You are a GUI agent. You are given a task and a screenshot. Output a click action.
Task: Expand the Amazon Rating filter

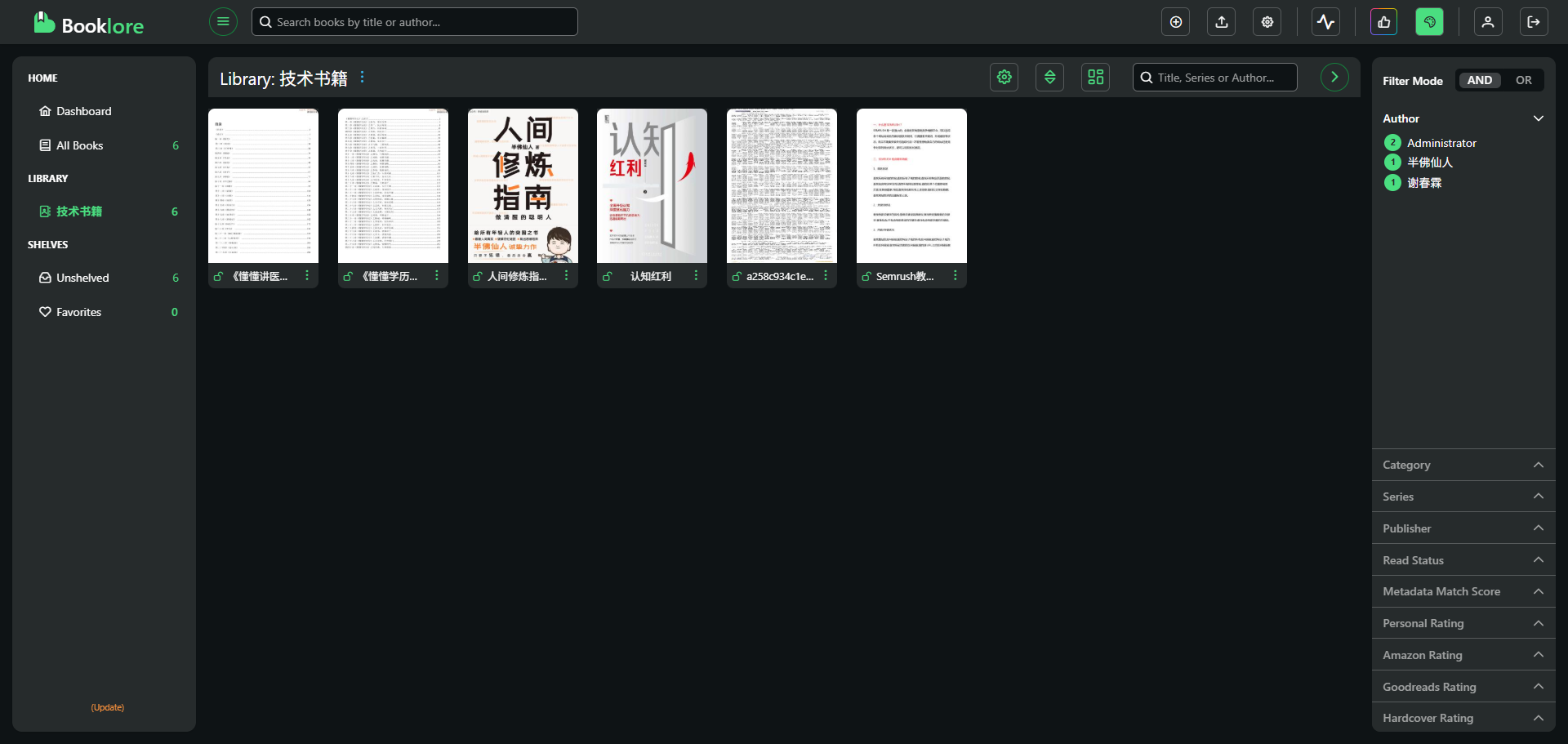[1463, 655]
